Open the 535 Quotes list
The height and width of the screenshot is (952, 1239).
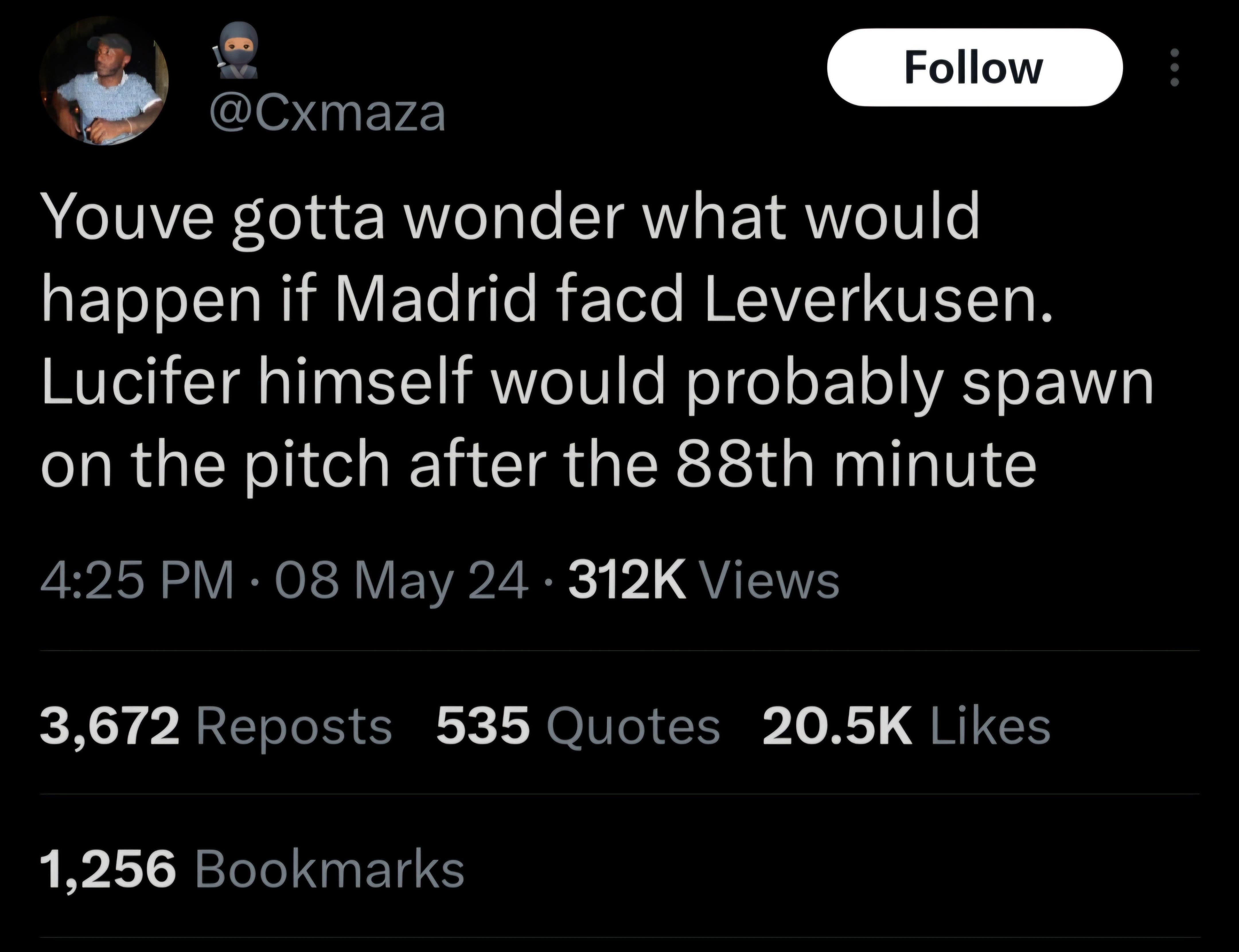click(578, 726)
